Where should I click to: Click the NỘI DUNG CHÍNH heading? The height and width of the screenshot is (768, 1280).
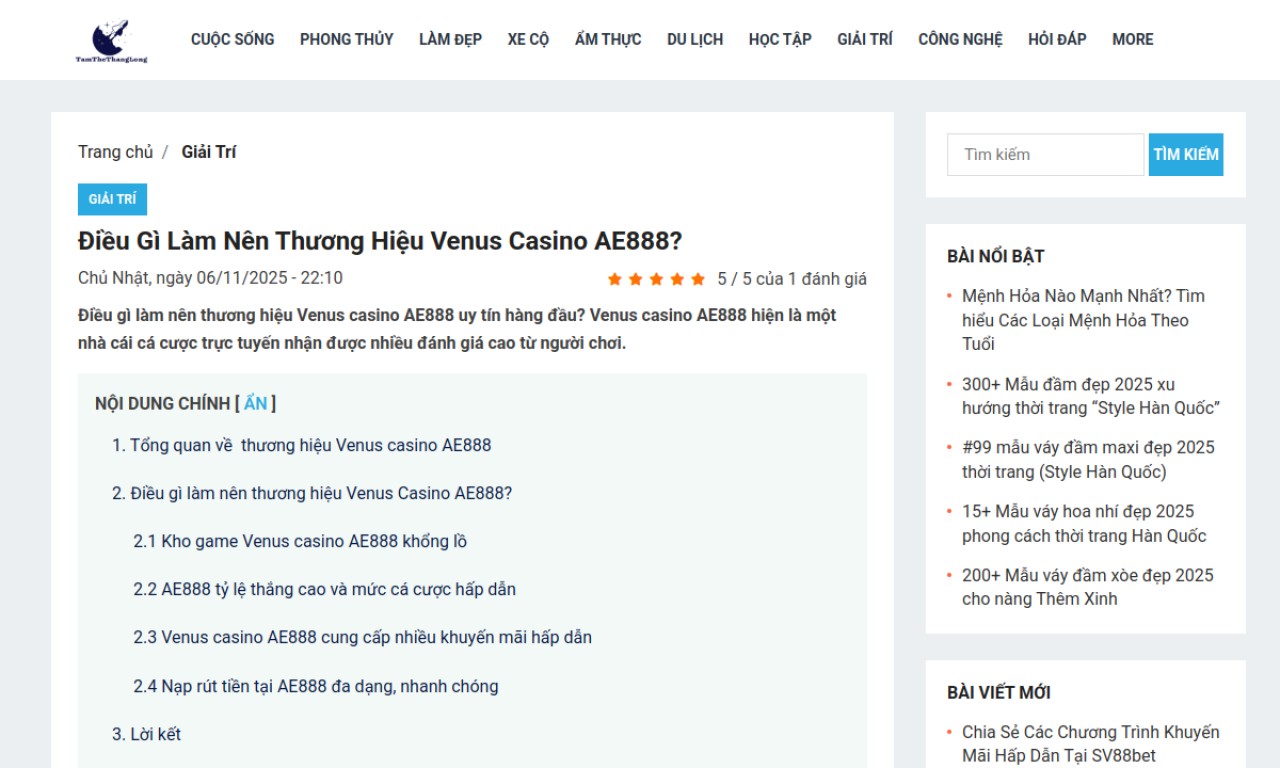point(163,403)
